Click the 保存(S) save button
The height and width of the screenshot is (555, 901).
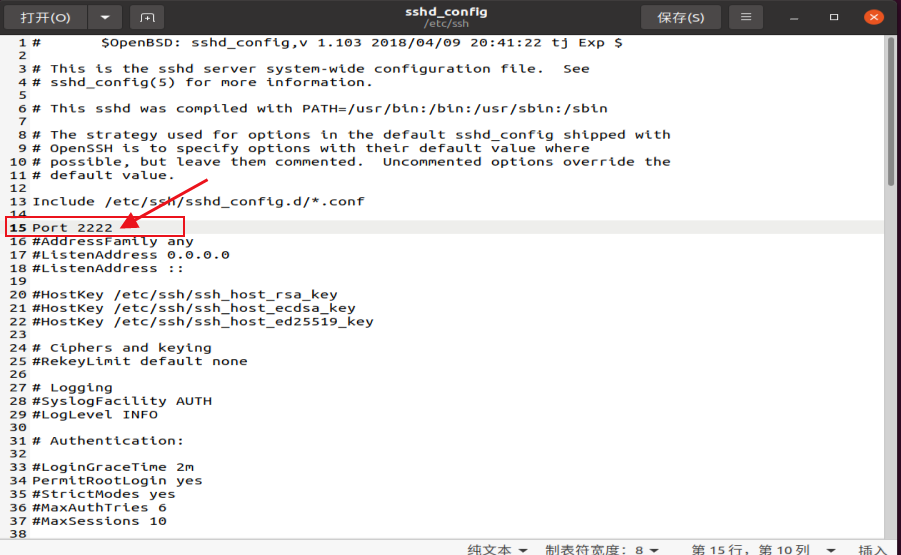tap(681, 18)
